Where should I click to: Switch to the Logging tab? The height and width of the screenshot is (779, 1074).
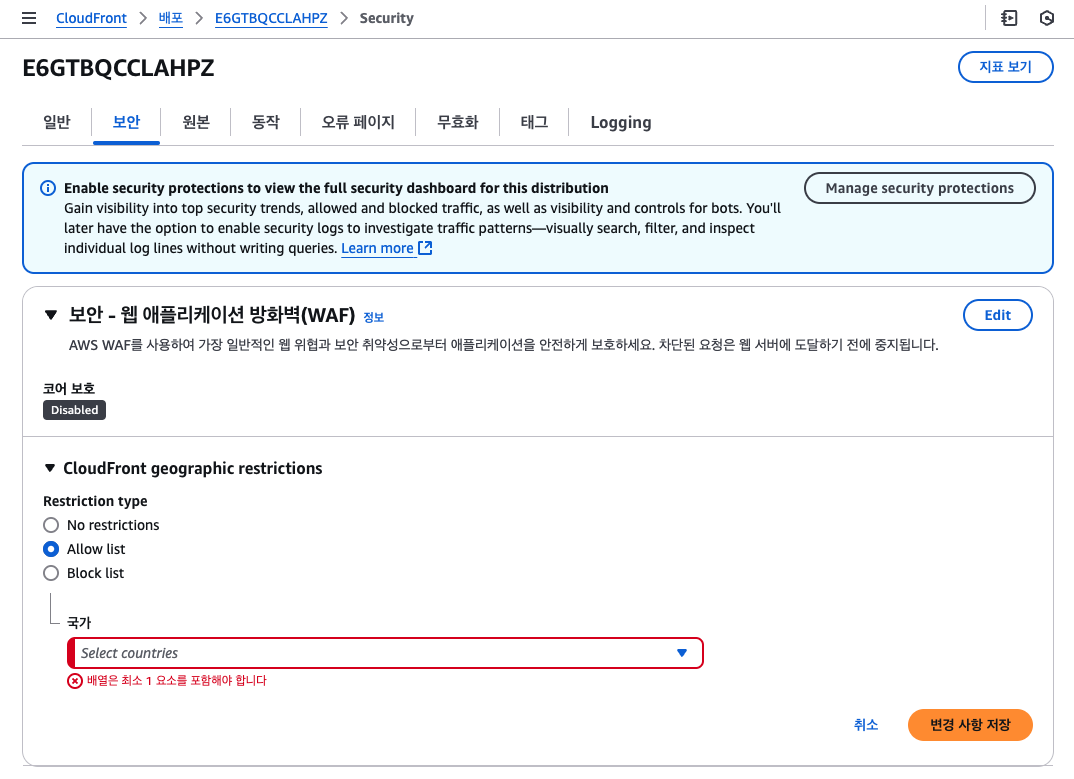pyautogui.click(x=621, y=123)
